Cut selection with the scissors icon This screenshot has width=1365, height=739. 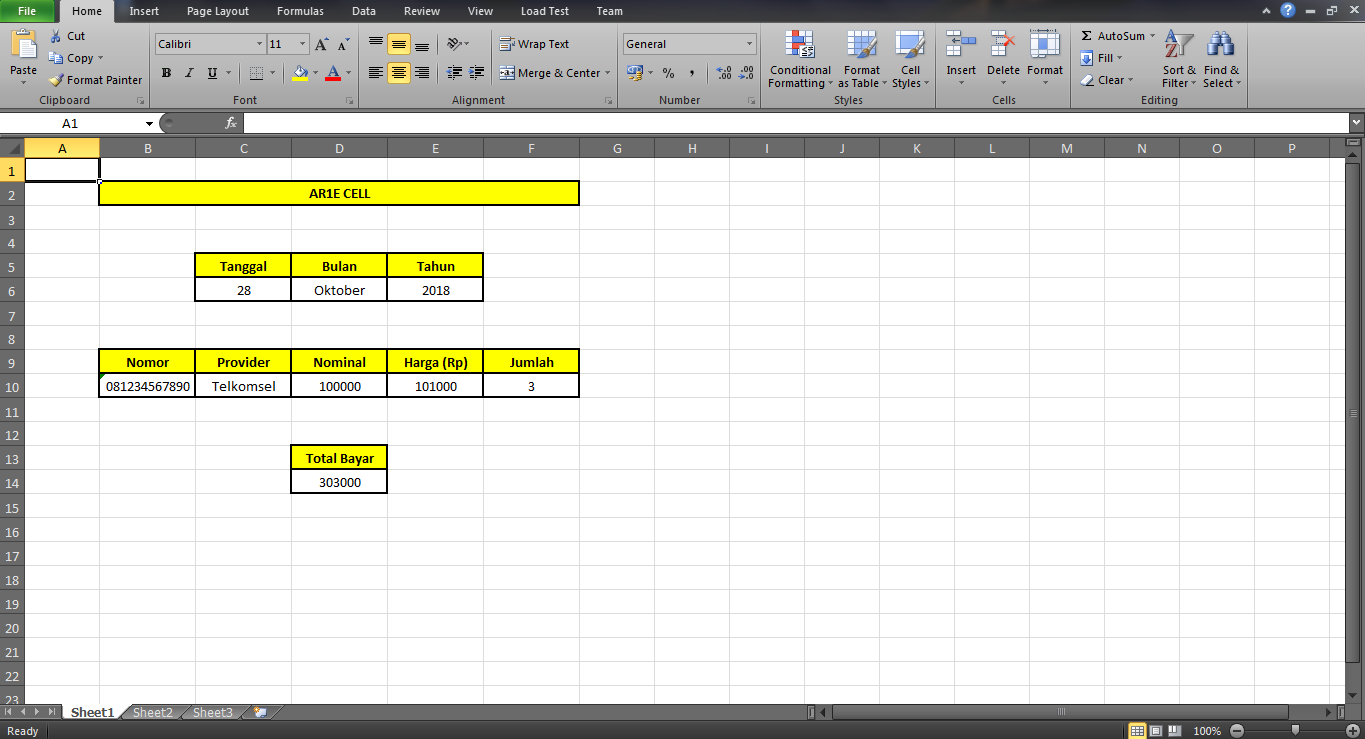tap(67, 36)
